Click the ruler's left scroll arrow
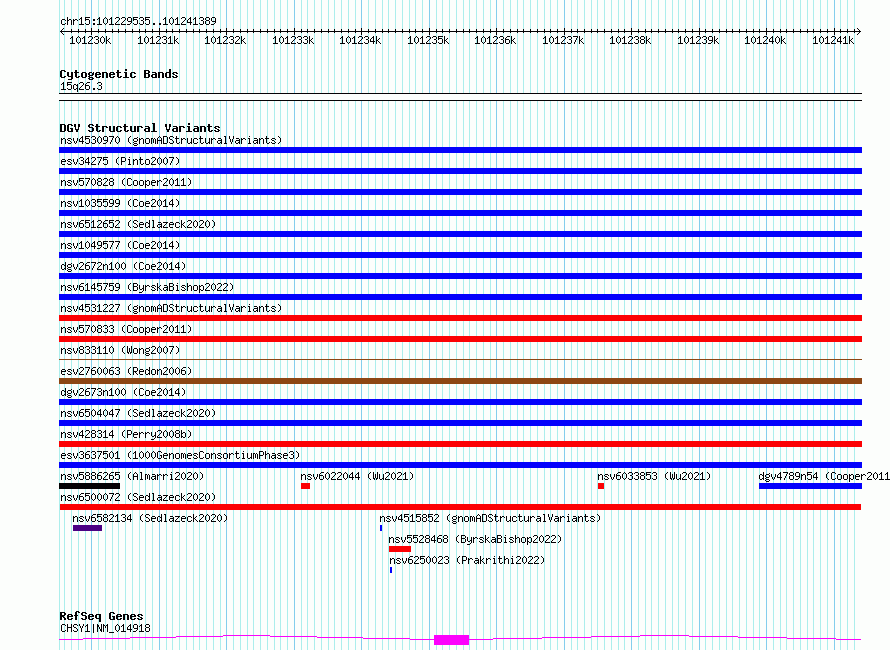Screen dimensions: 890x650 coord(62,32)
